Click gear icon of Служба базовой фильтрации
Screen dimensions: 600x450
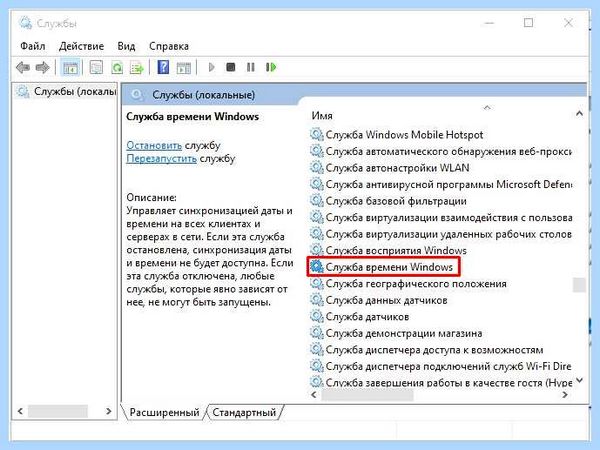(x=316, y=201)
